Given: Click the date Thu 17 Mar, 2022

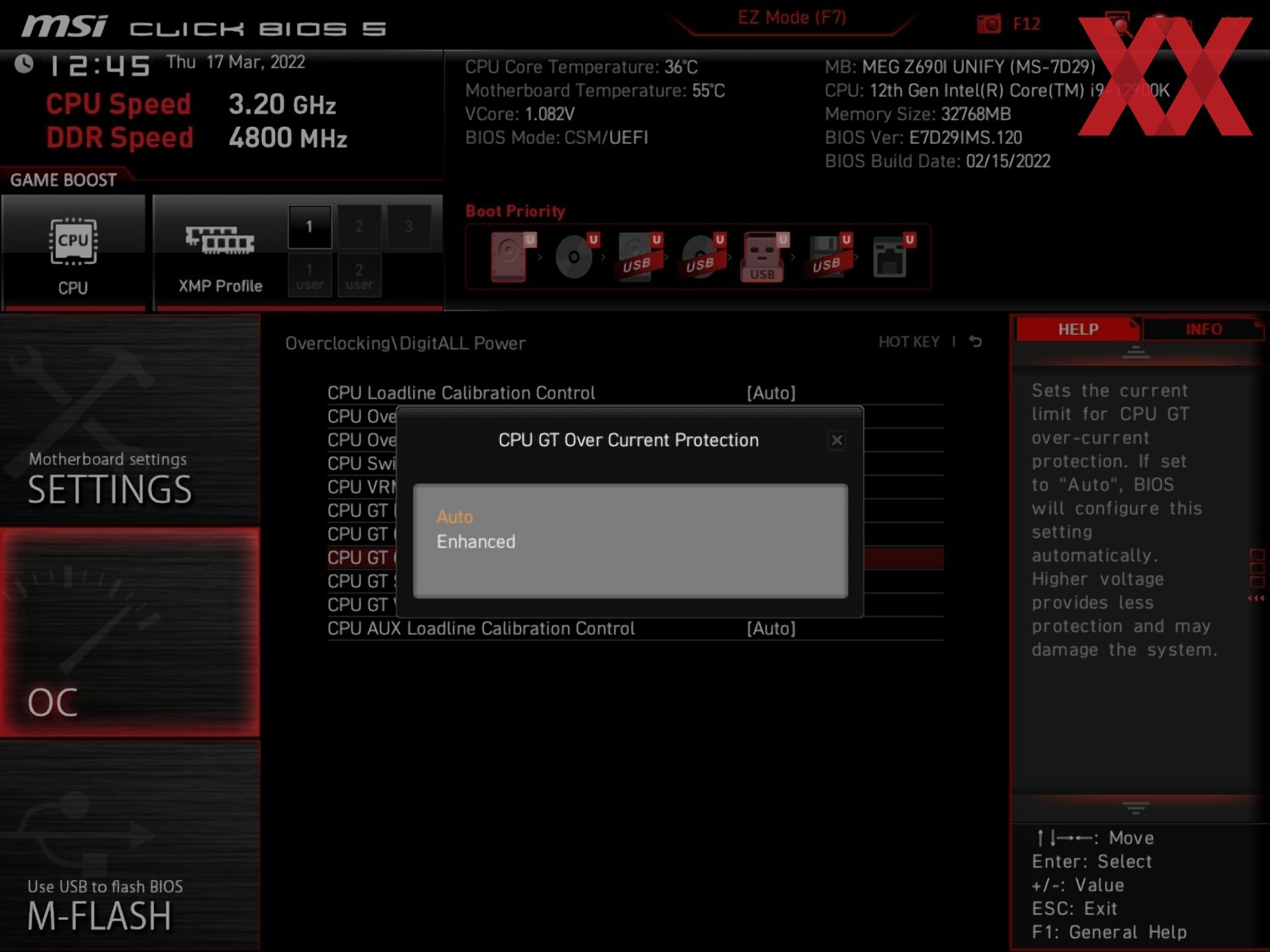Looking at the screenshot, I should click(235, 62).
